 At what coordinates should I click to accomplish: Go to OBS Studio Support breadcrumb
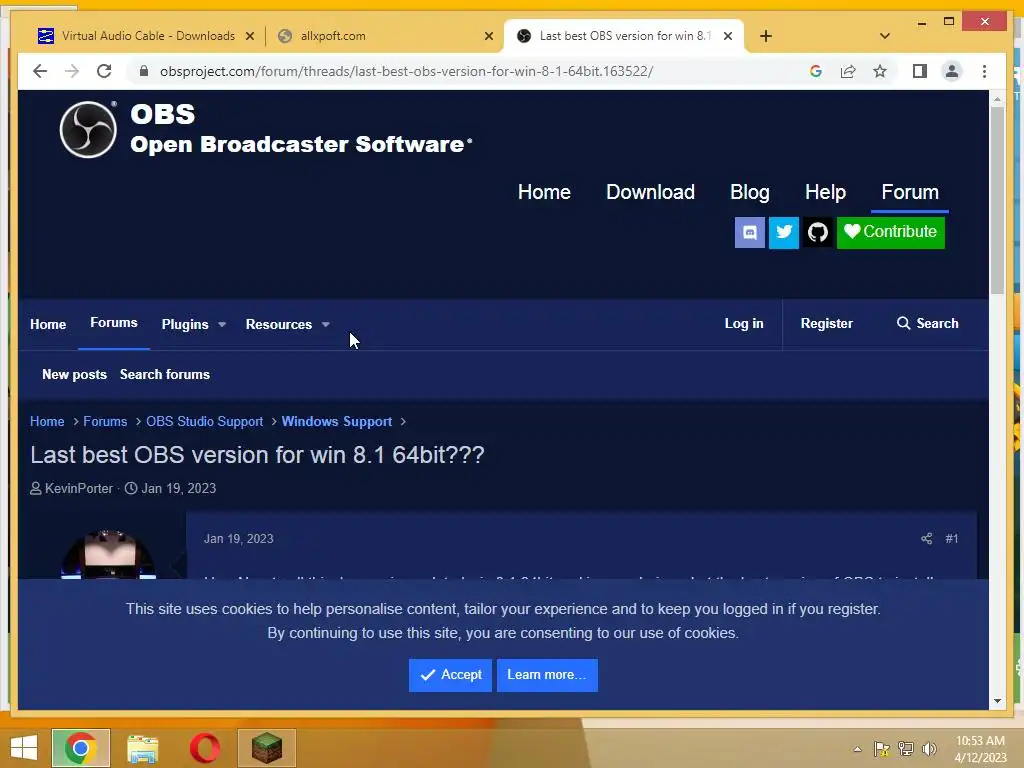coord(204,422)
